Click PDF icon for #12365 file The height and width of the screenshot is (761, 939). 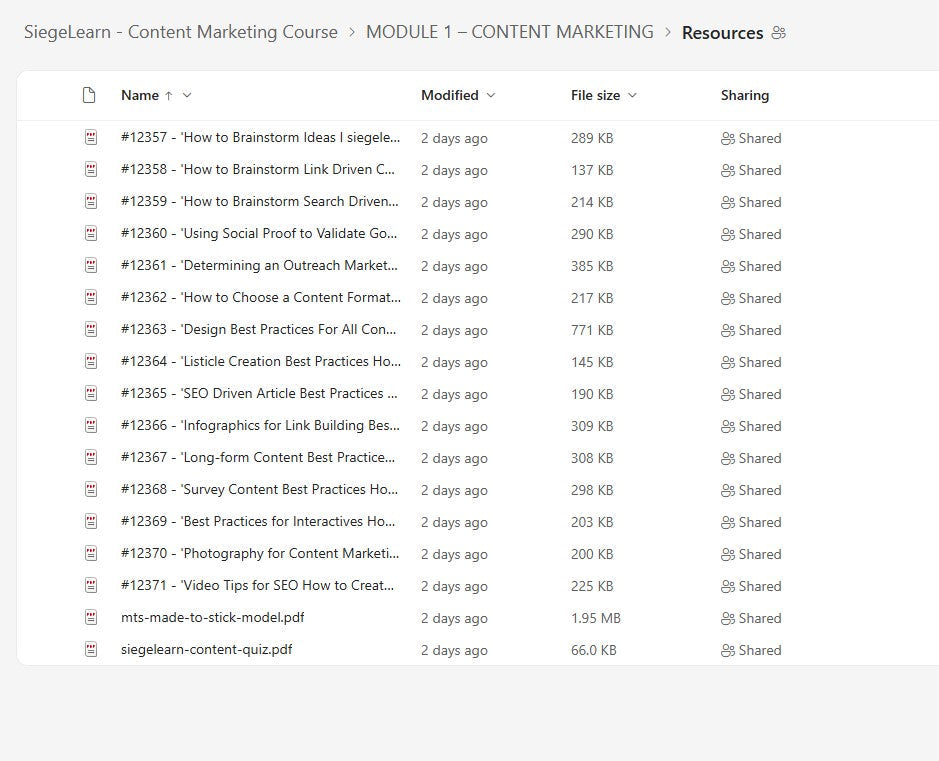[91, 394]
